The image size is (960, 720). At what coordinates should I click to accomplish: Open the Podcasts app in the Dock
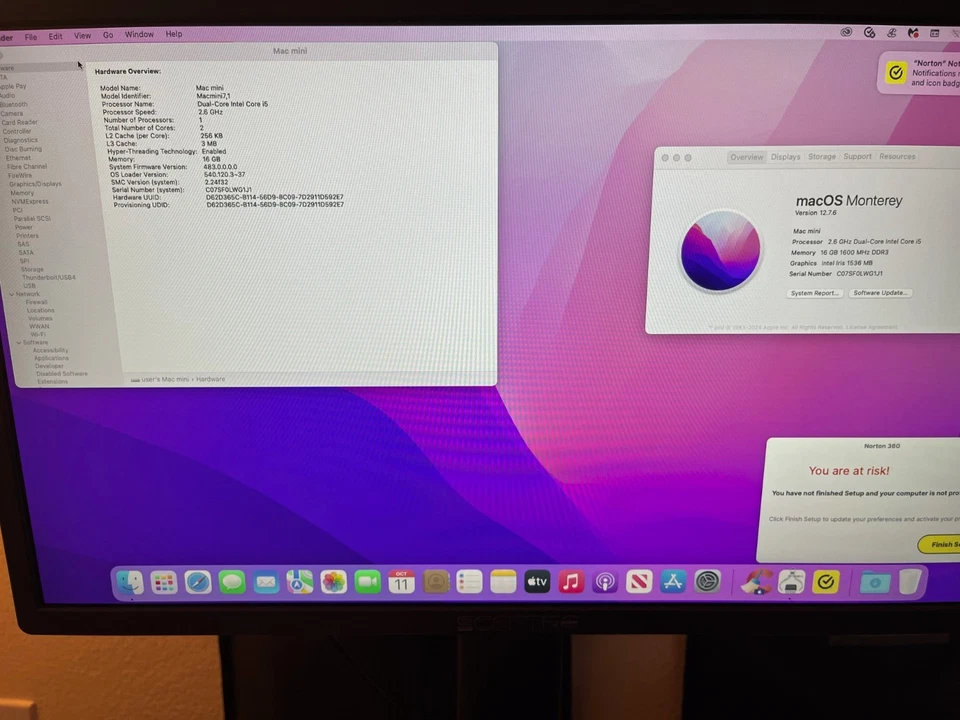[x=605, y=581]
